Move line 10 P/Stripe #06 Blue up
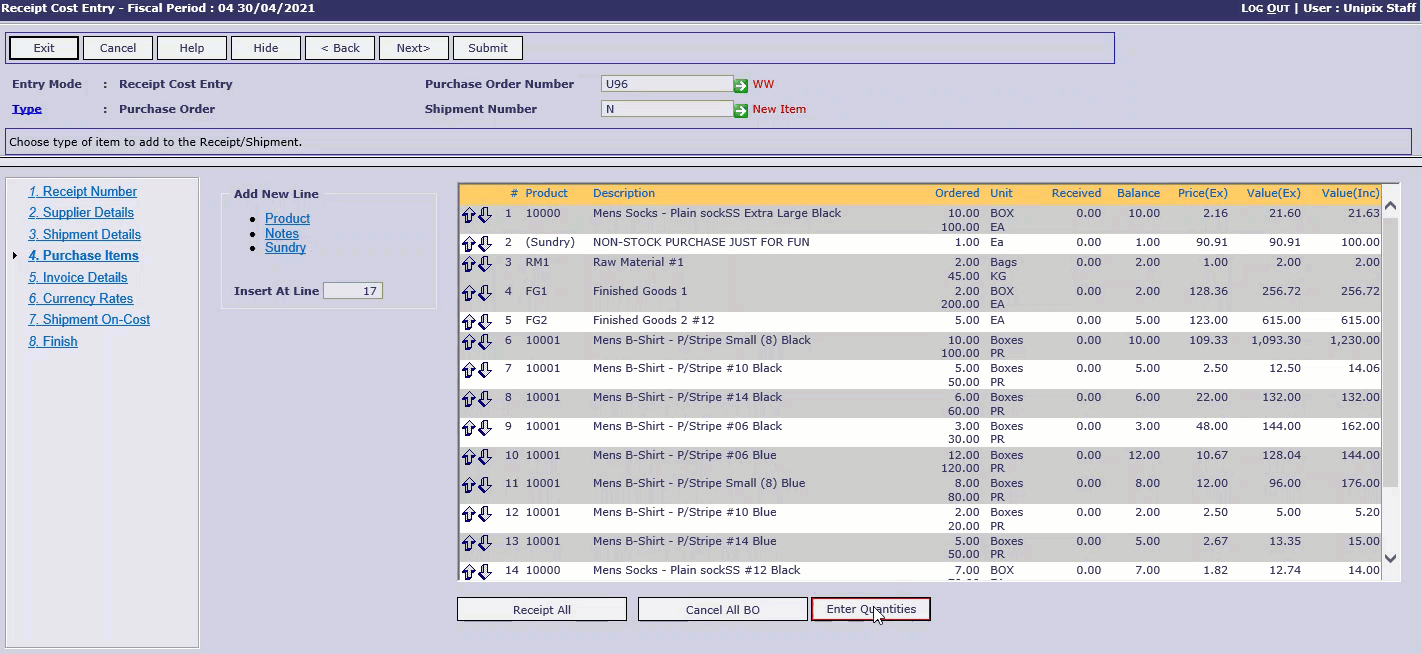The width and height of the screenshot is (1422, 654). 468,457
